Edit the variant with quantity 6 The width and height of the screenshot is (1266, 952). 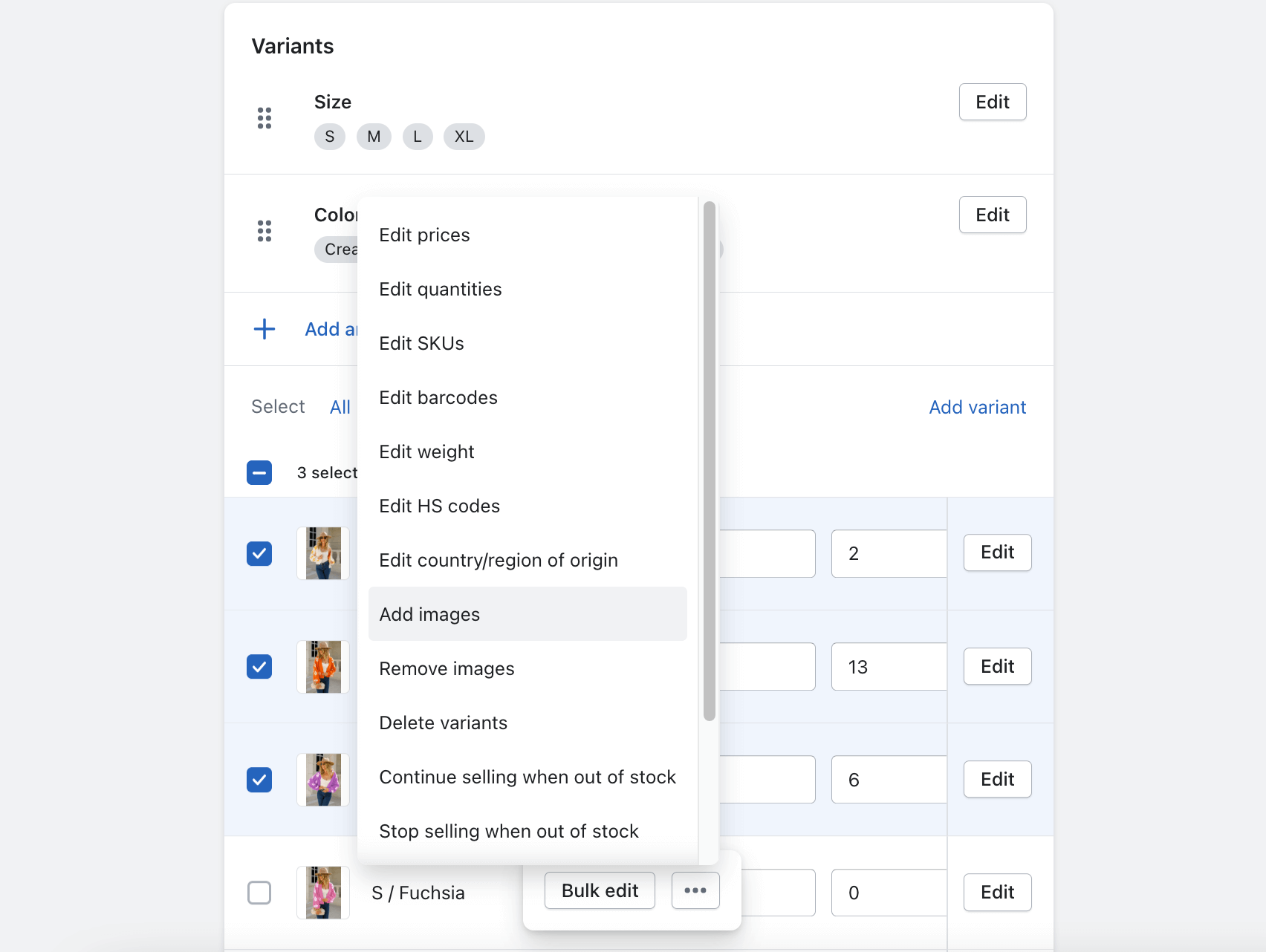tap(997, 779)
